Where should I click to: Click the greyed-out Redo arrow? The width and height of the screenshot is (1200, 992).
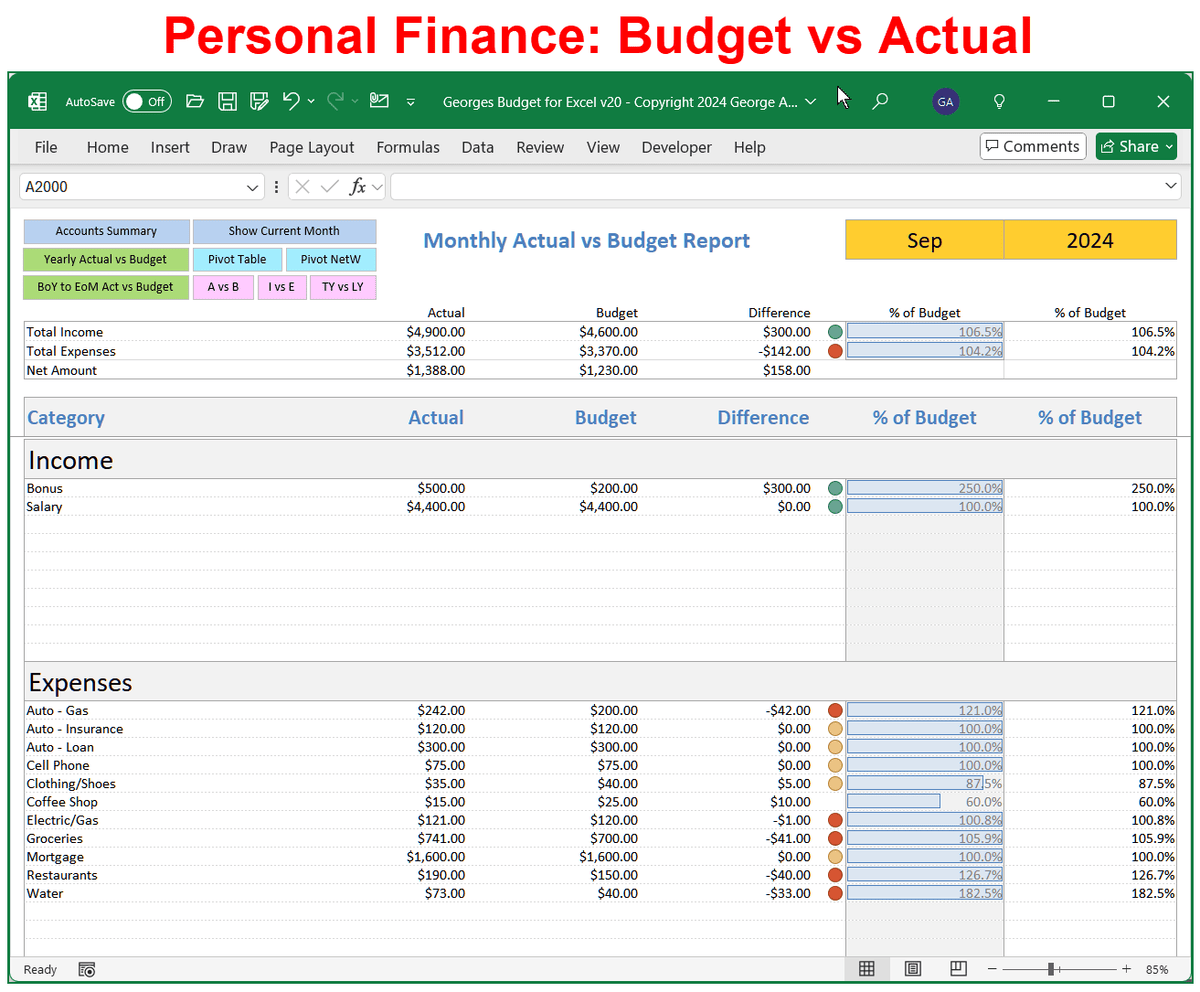pos(336,100)
